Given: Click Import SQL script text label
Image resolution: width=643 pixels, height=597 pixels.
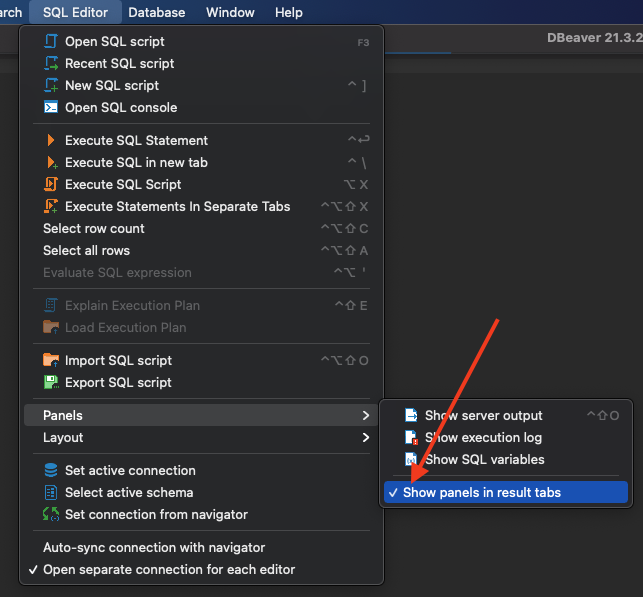Looking at the screenshot, I should pyautogui.click(x=119, y=360).
